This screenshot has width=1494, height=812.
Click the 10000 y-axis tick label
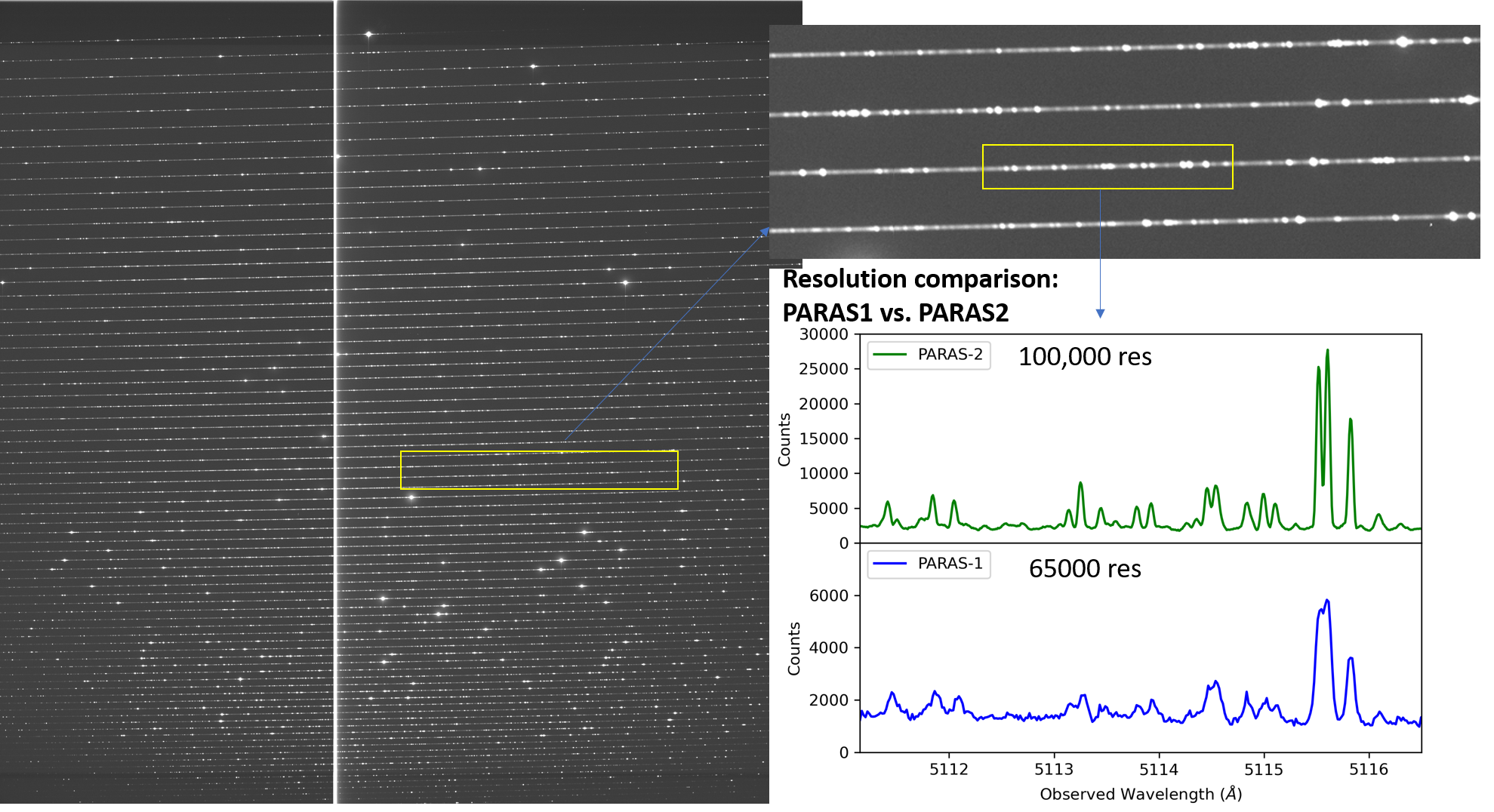(x=824, y=473)
